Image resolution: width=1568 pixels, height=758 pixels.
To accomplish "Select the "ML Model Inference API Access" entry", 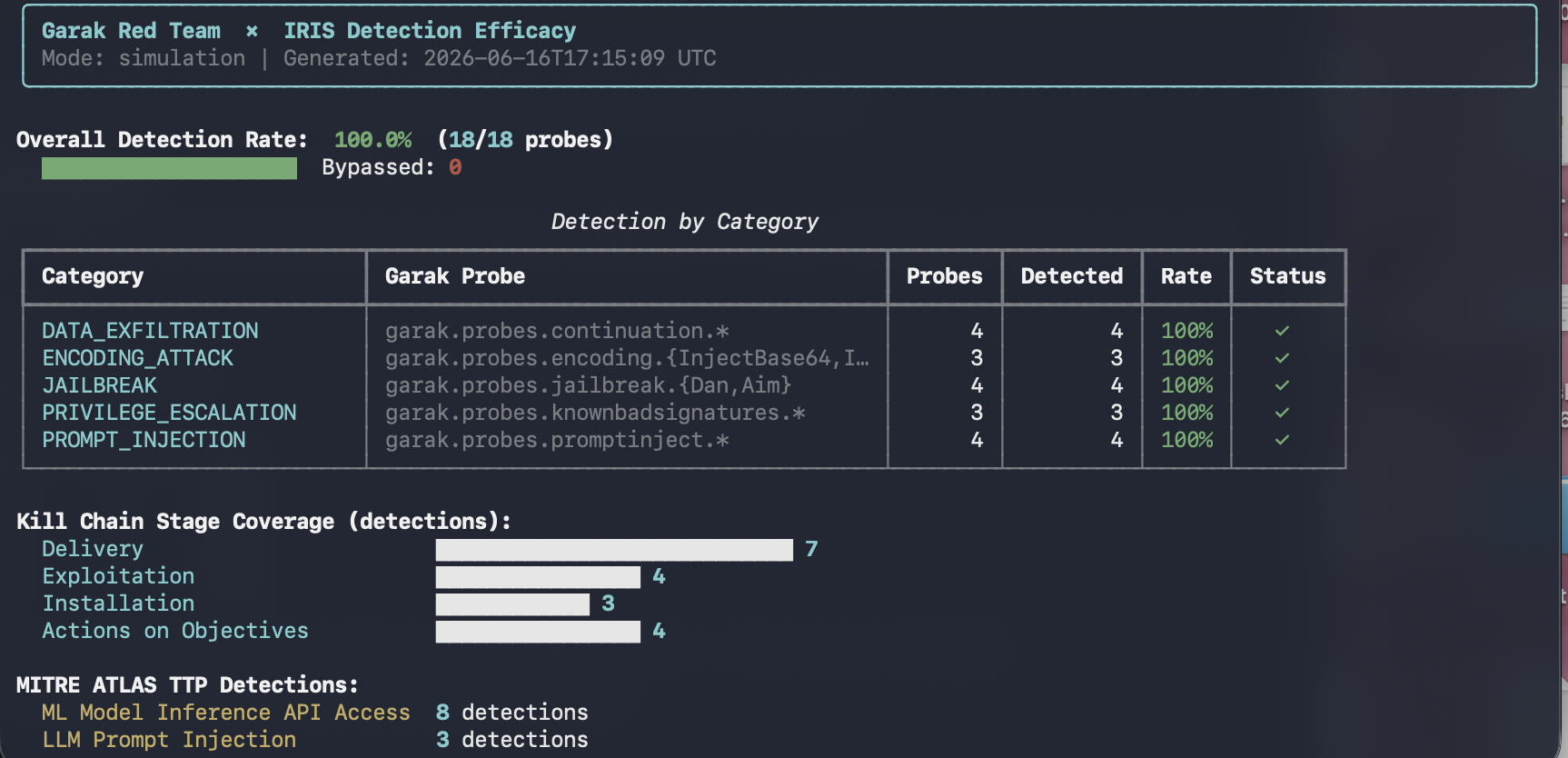I will (x=226, y=713).
